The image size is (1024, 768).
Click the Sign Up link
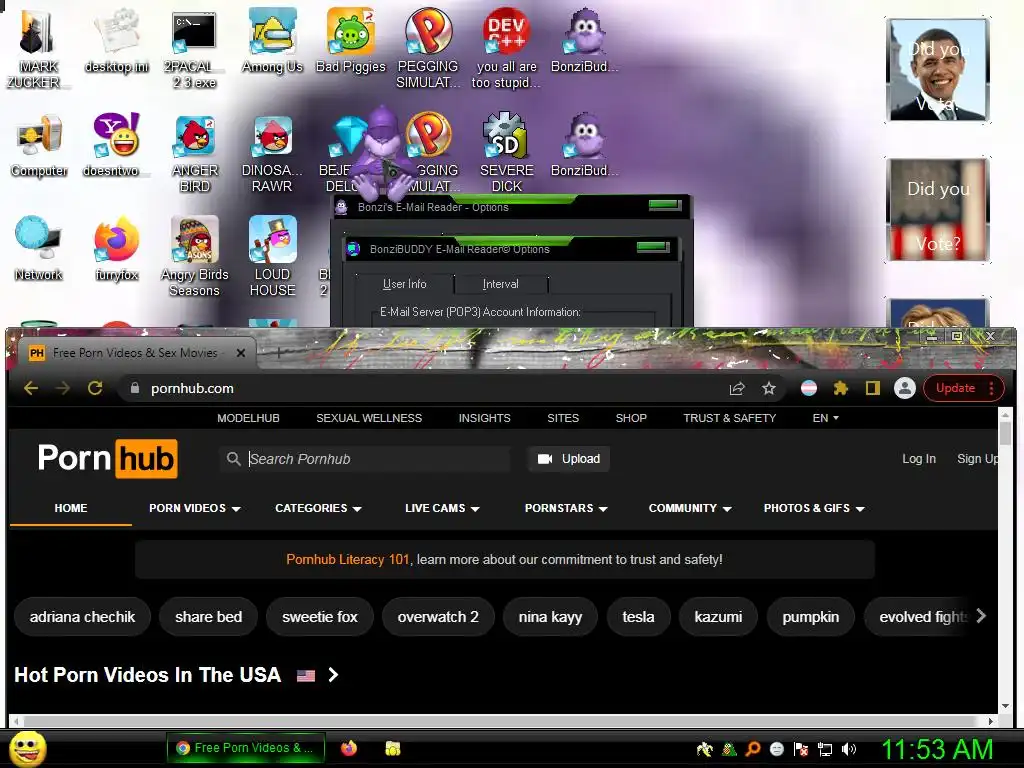pyautogui.click(x=977, y=459)
